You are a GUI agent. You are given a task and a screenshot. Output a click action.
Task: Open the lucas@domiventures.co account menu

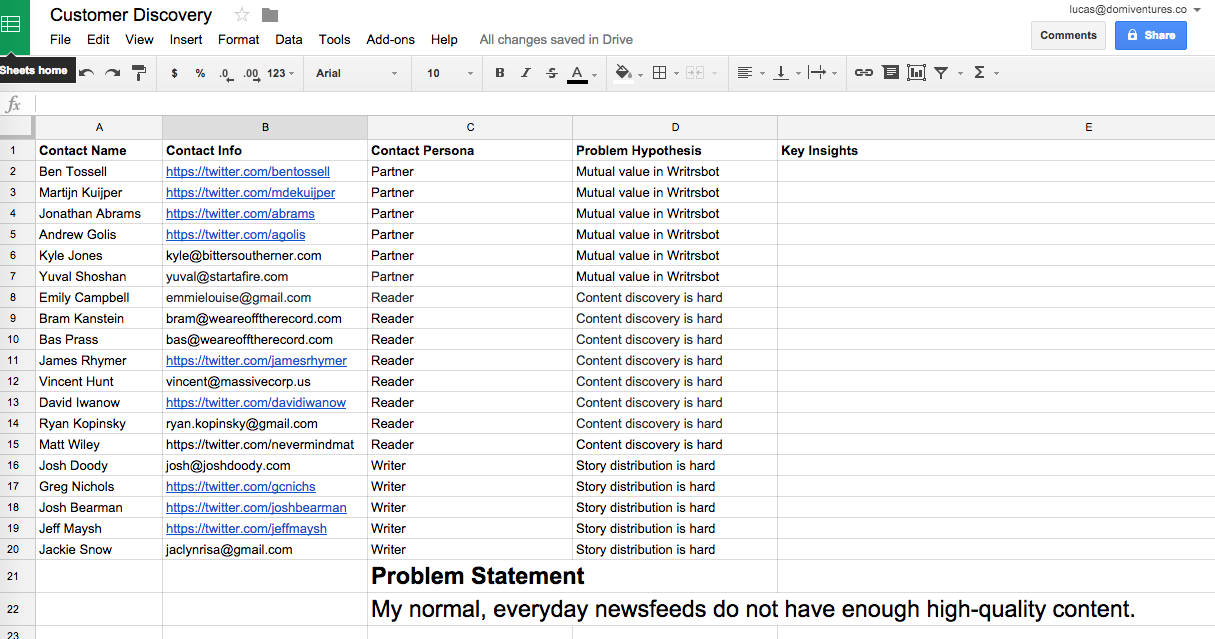(1134, 9)
